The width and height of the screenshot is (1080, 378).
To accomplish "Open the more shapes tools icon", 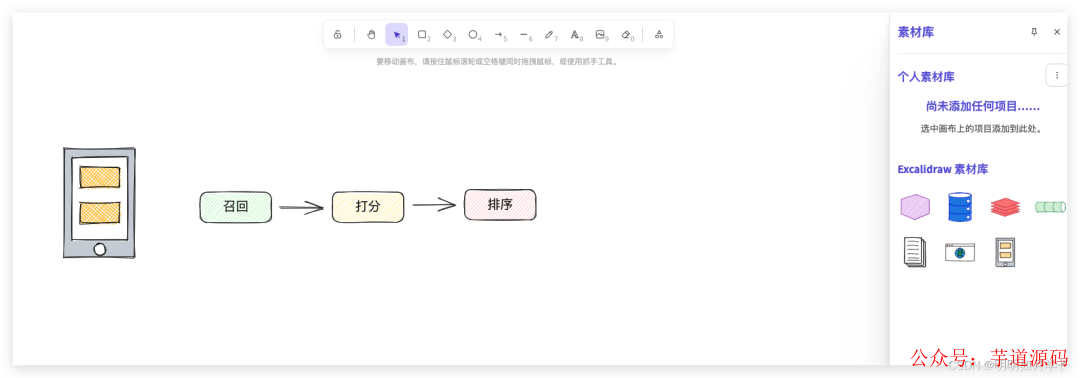I will [658, 34].
